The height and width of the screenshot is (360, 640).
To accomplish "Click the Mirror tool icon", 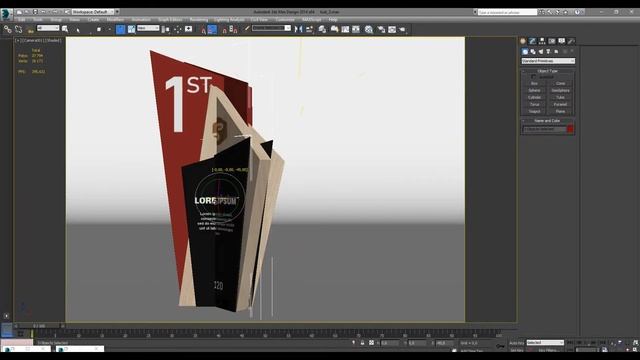I will [299, 29].
